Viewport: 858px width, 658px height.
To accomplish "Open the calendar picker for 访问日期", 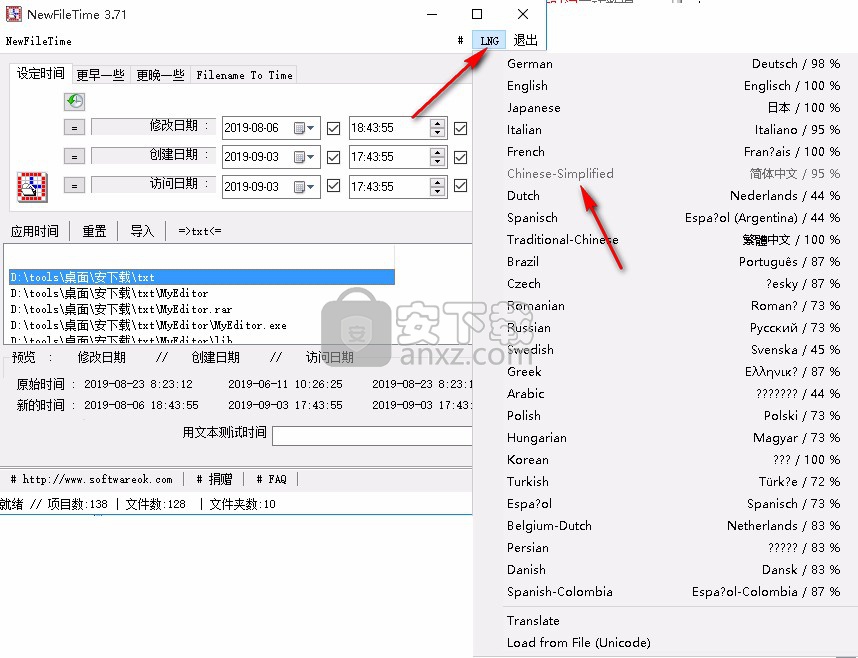I will coord(304,187).
